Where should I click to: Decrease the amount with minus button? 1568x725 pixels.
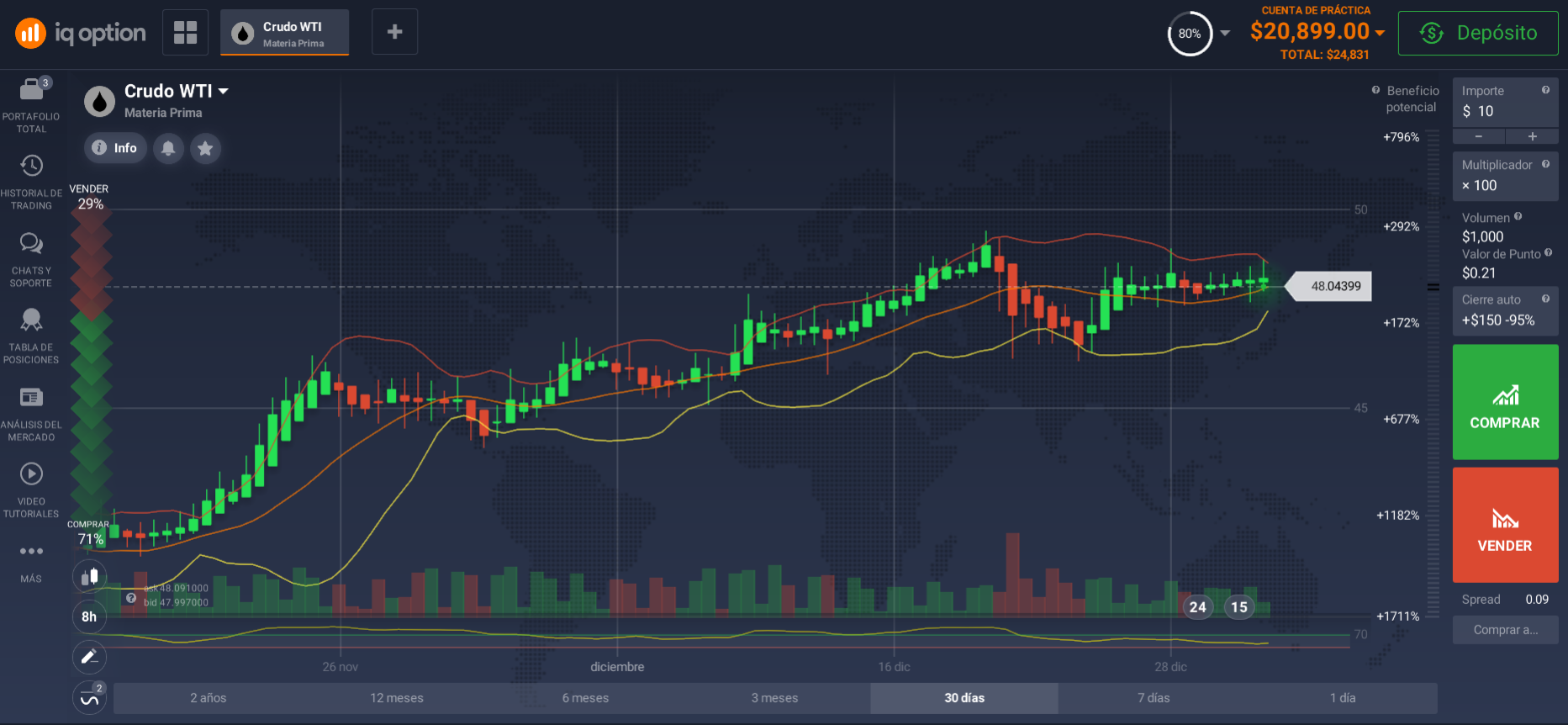click(1479, 136)
